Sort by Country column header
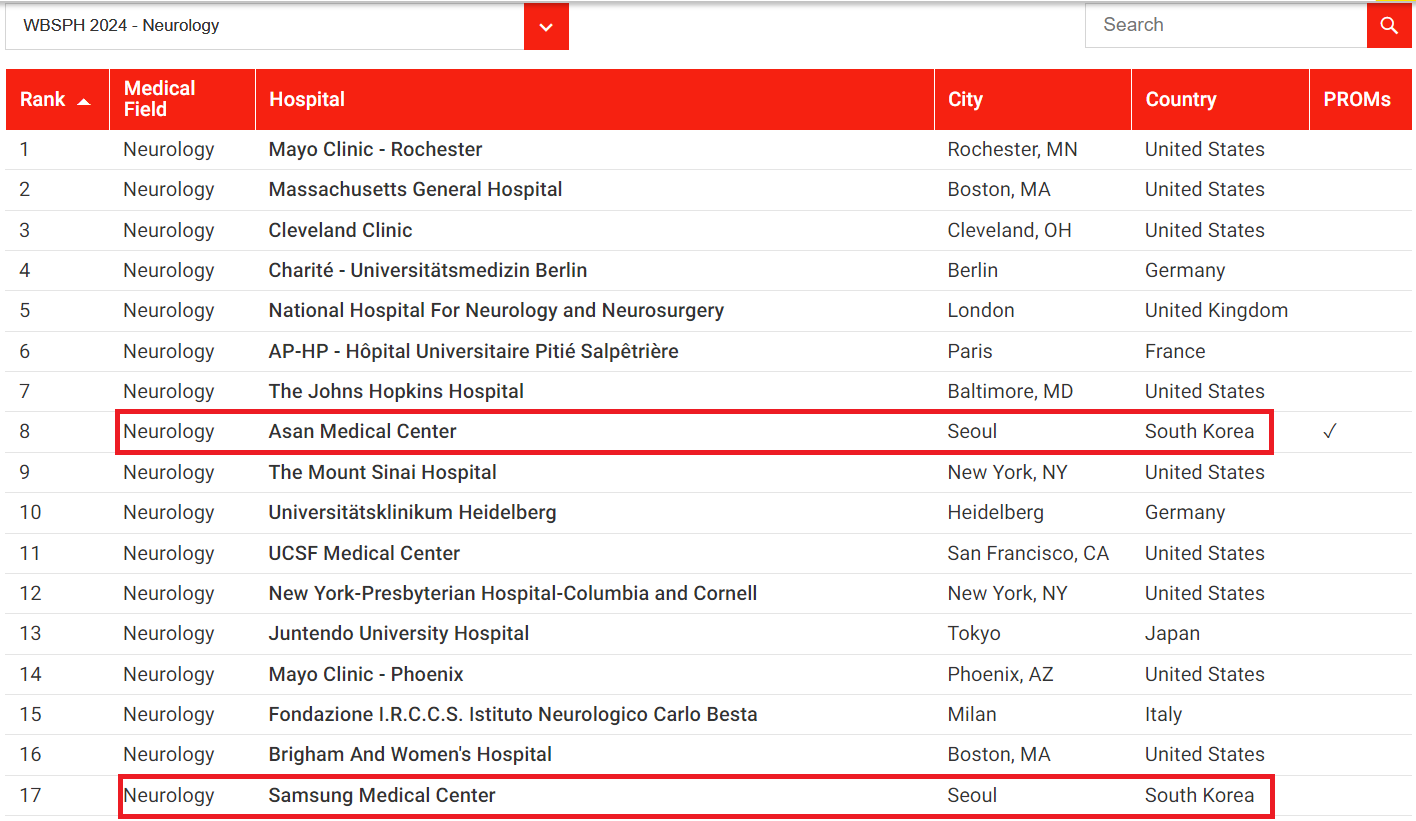Viewport: 1416px width, 821px height. (1220, 99)
